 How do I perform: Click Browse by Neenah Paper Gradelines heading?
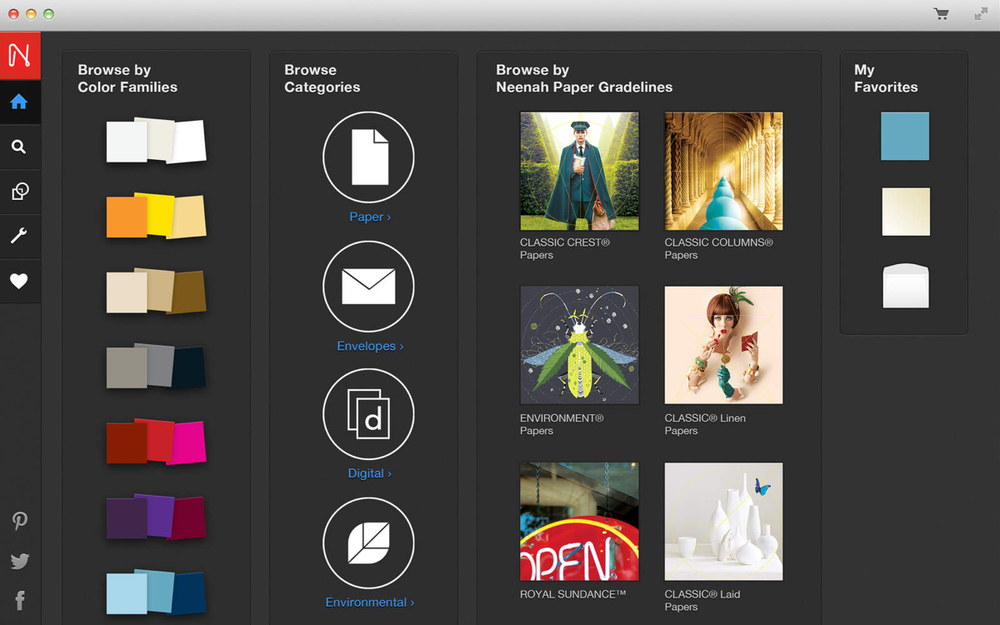point(584,78)
